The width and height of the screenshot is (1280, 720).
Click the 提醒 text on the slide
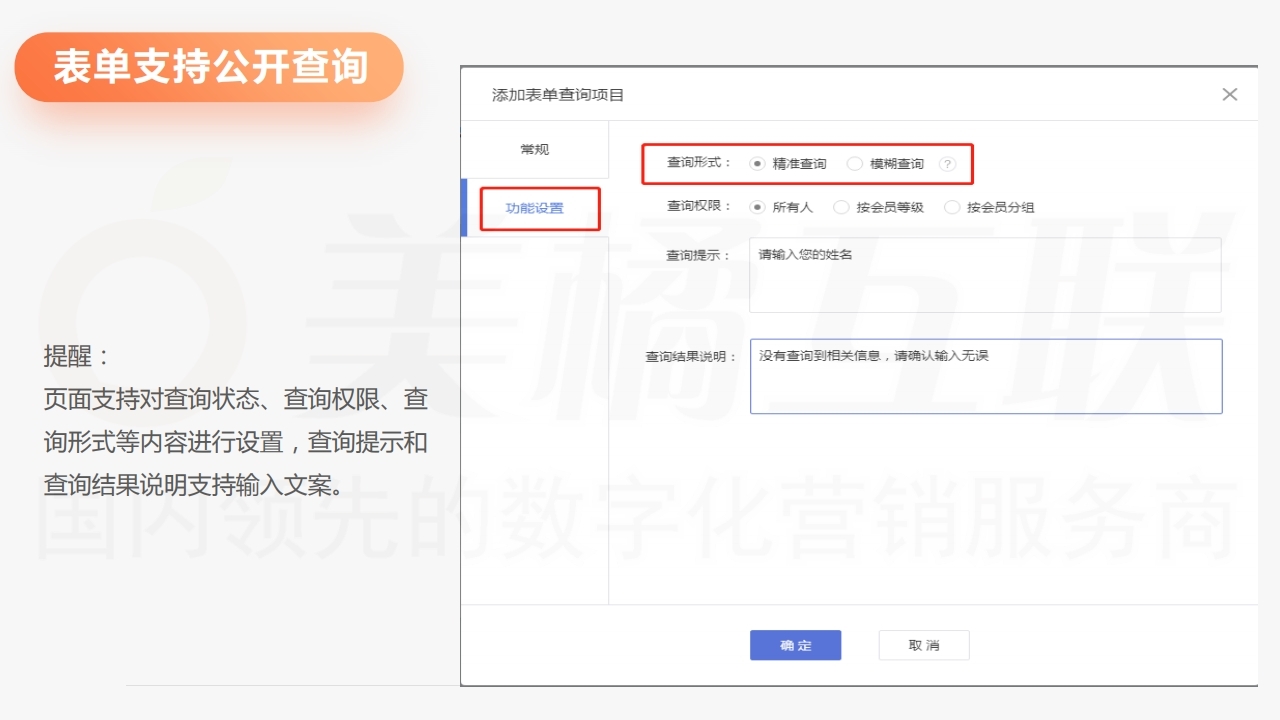(x=78, y=356)
